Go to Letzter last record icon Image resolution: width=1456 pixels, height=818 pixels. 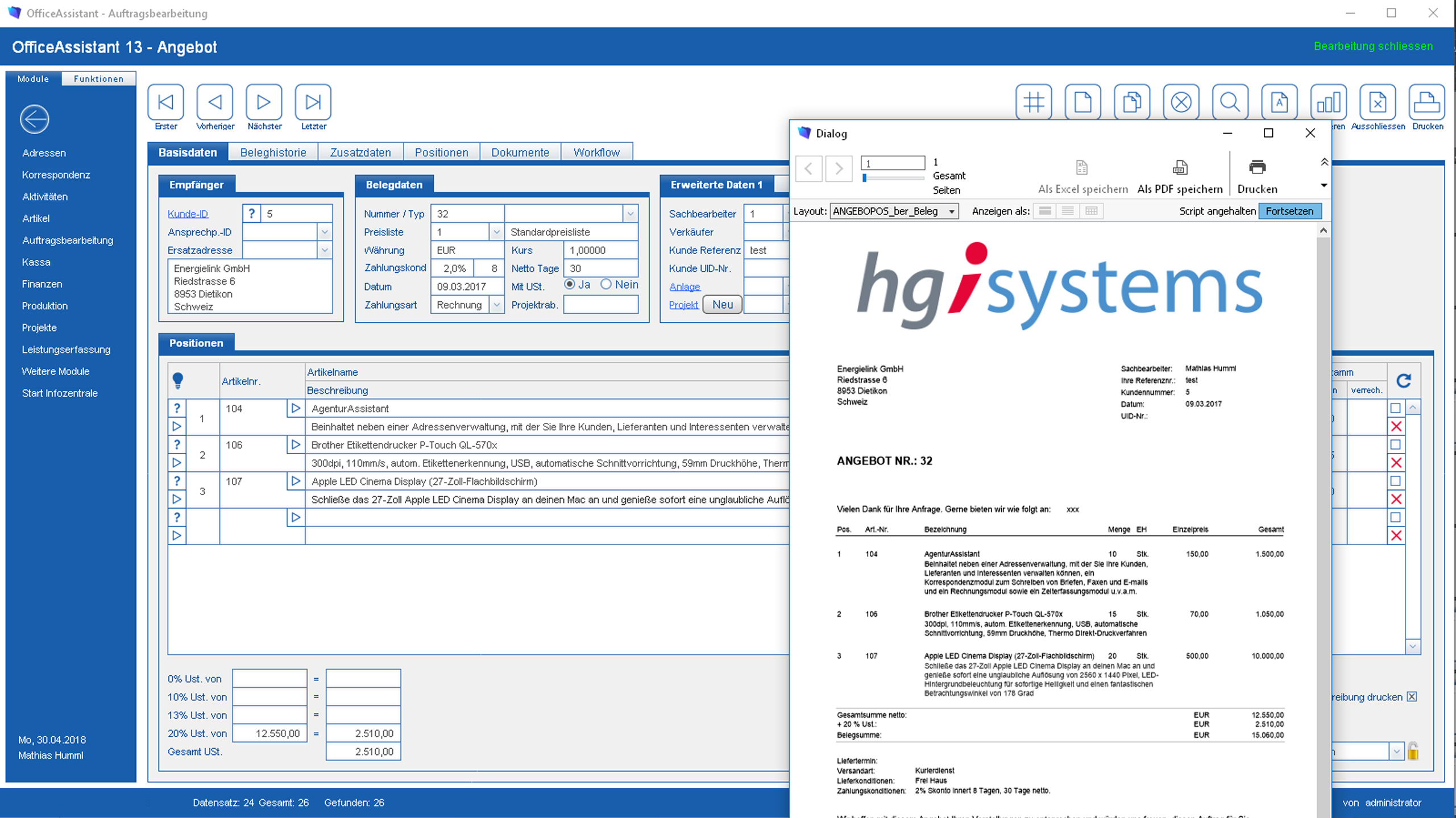(313, 102)
